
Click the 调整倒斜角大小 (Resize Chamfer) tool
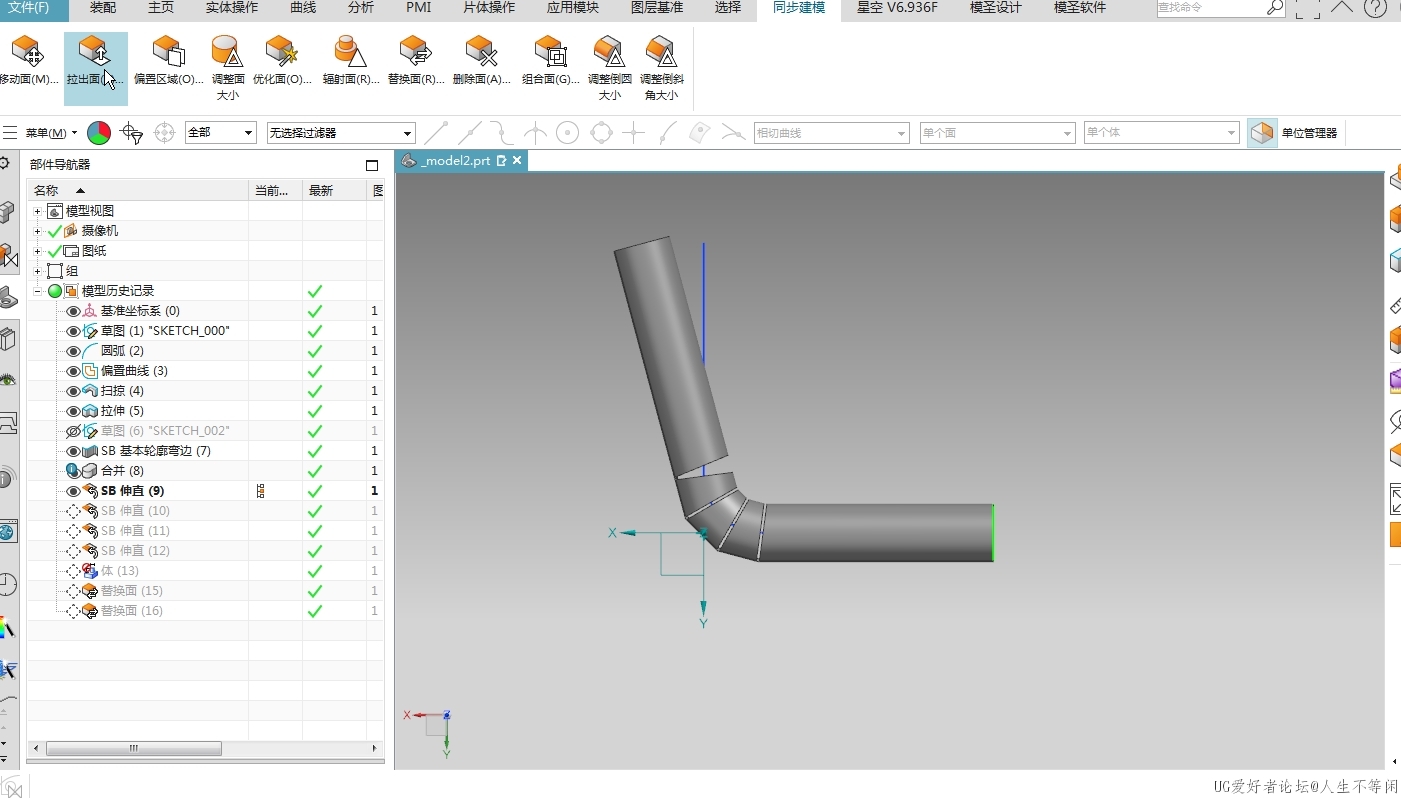tap(661, 69)
